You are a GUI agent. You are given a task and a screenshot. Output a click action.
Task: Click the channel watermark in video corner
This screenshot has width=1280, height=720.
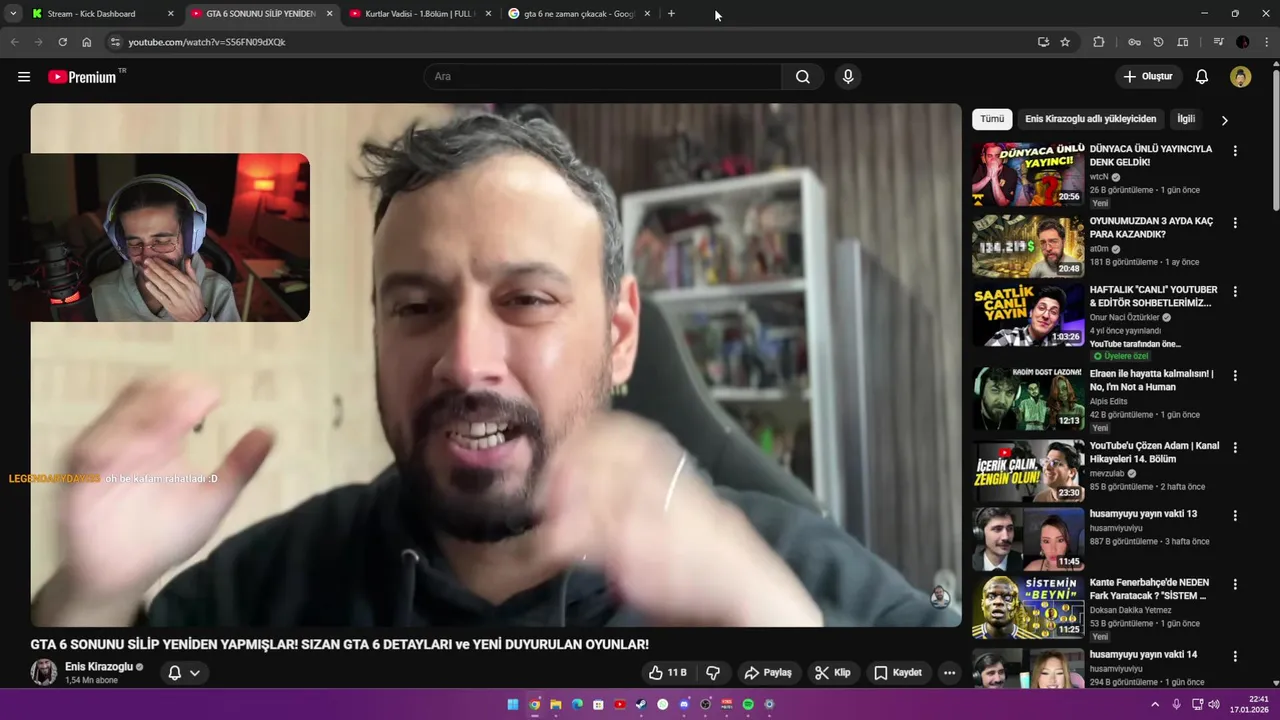940,597
